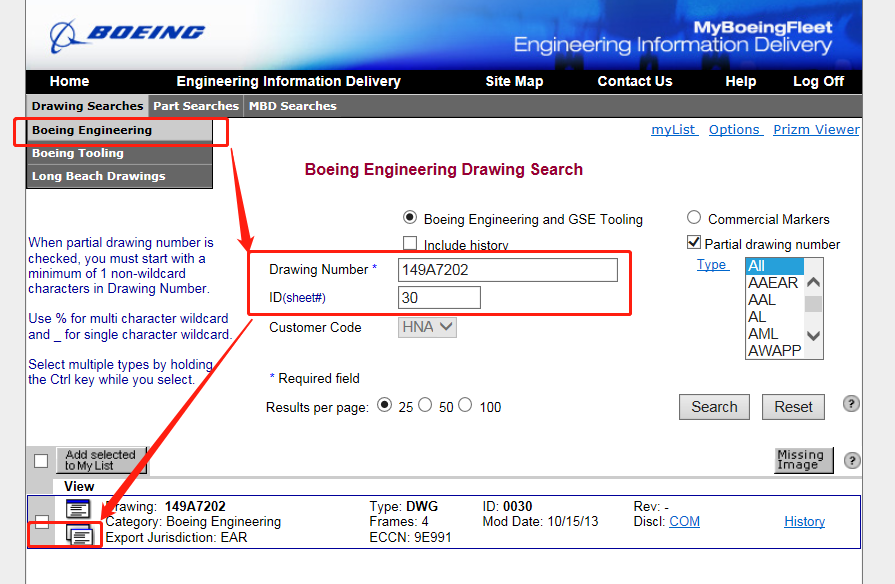The height and width of the screenshot is (584, 895).
Task: Click help icon next to Reset button
Action: click(x=851, y=404)
